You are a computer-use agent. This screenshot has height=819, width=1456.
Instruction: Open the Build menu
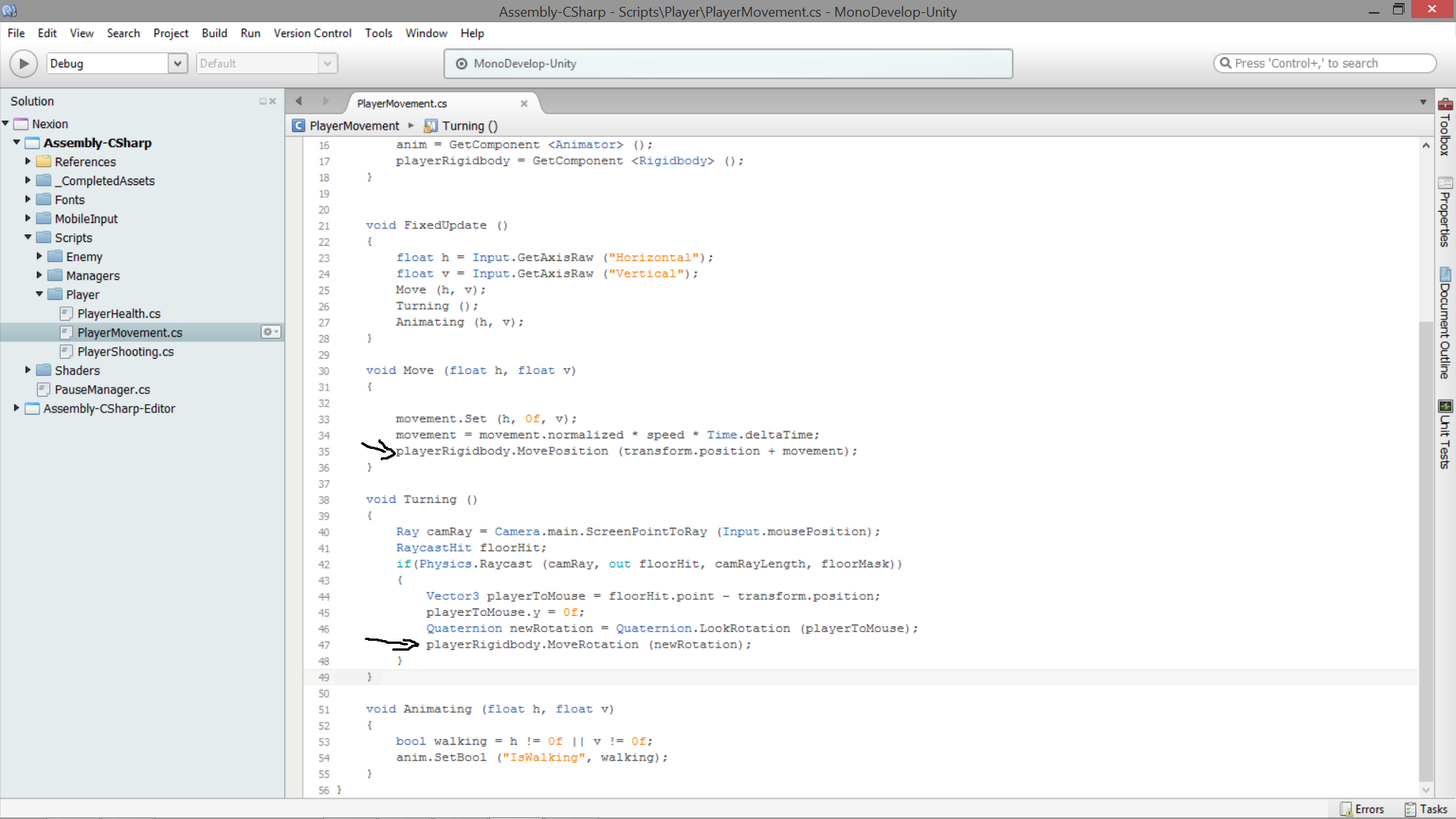(214, 33)
